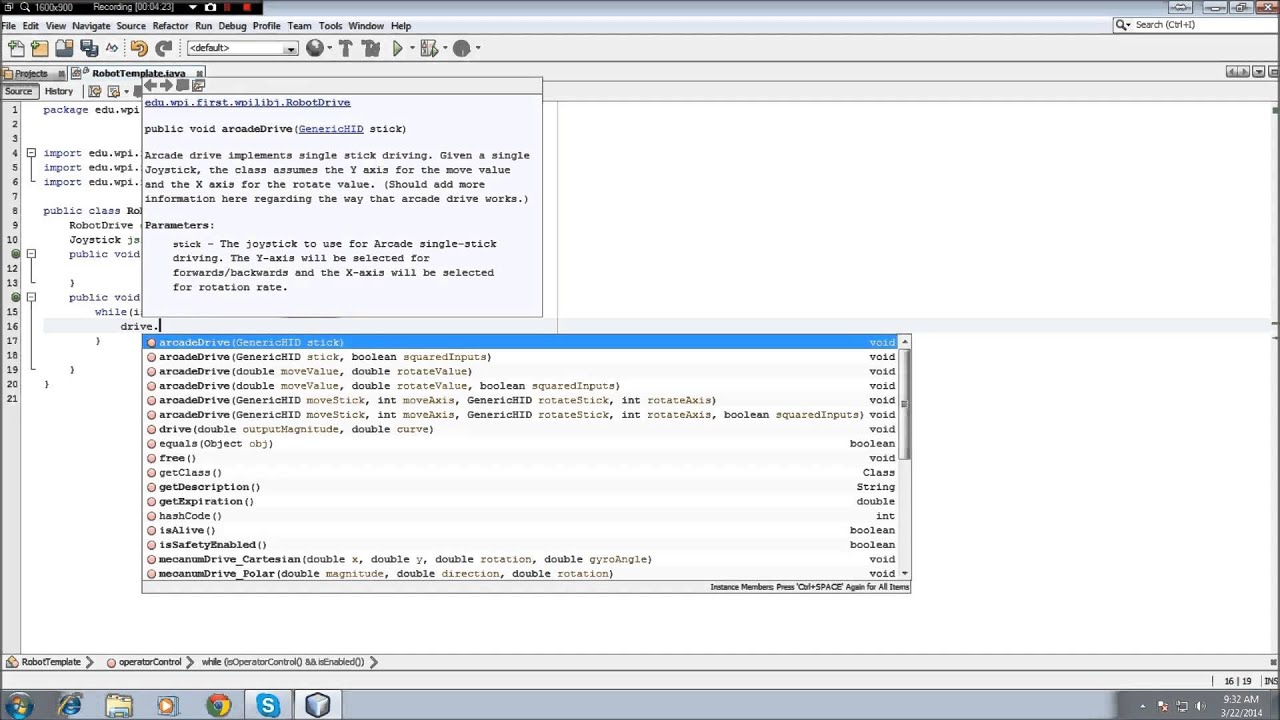Select mecanumDrive_Polar completion item
Viewport: 1280px width, 720px height.
coord(520,574)
